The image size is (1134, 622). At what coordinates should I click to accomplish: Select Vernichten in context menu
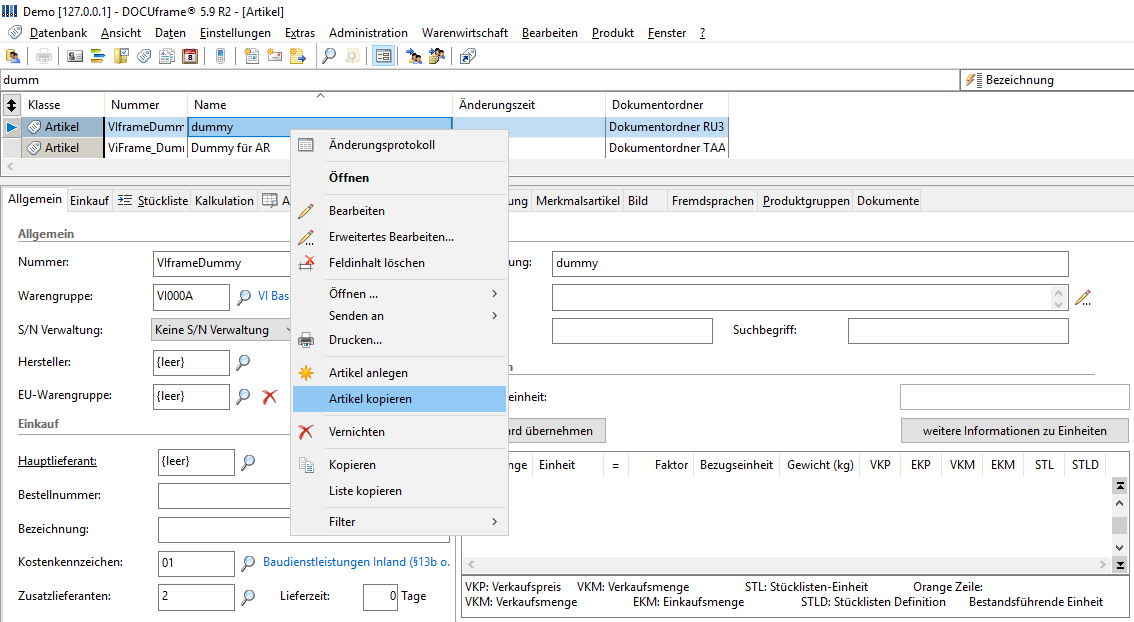click(399, 432)
